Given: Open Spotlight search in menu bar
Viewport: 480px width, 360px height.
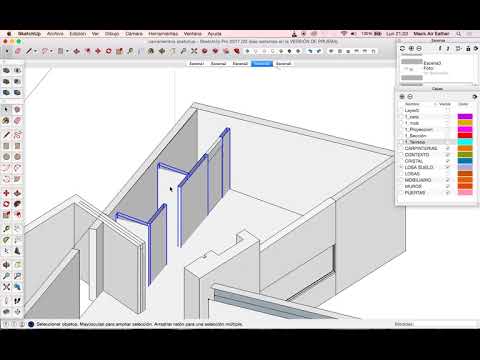Looking at the screenshot, I should 459,34.
